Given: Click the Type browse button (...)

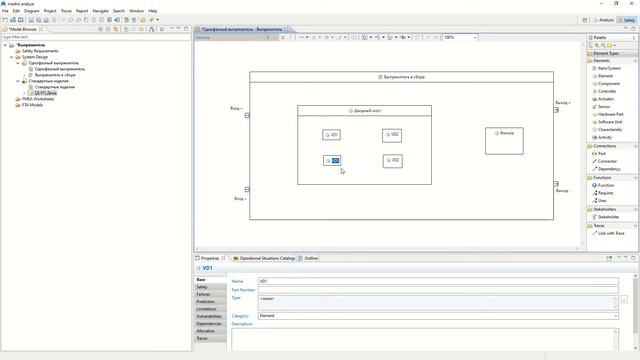Looking at the screenshot, I should point(624,300).
